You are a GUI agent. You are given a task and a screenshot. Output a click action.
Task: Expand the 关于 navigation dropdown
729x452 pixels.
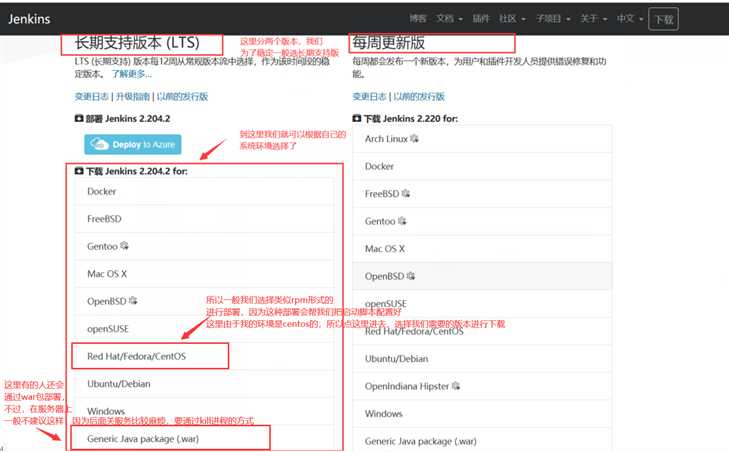point(593,19)
